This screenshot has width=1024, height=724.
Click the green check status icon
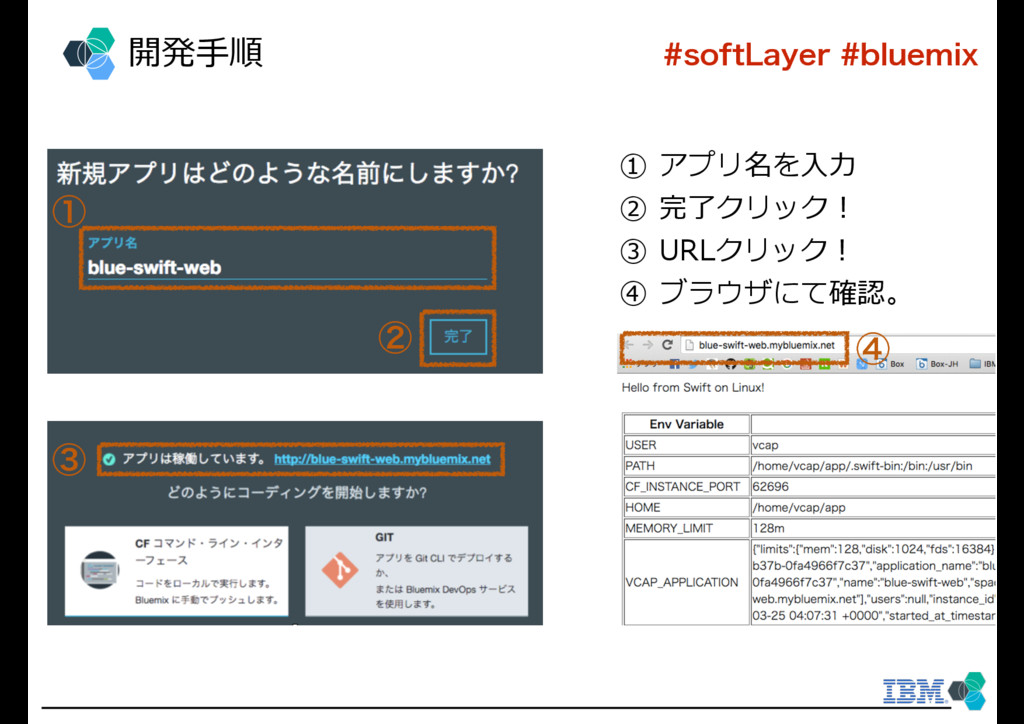click(109, 460)
